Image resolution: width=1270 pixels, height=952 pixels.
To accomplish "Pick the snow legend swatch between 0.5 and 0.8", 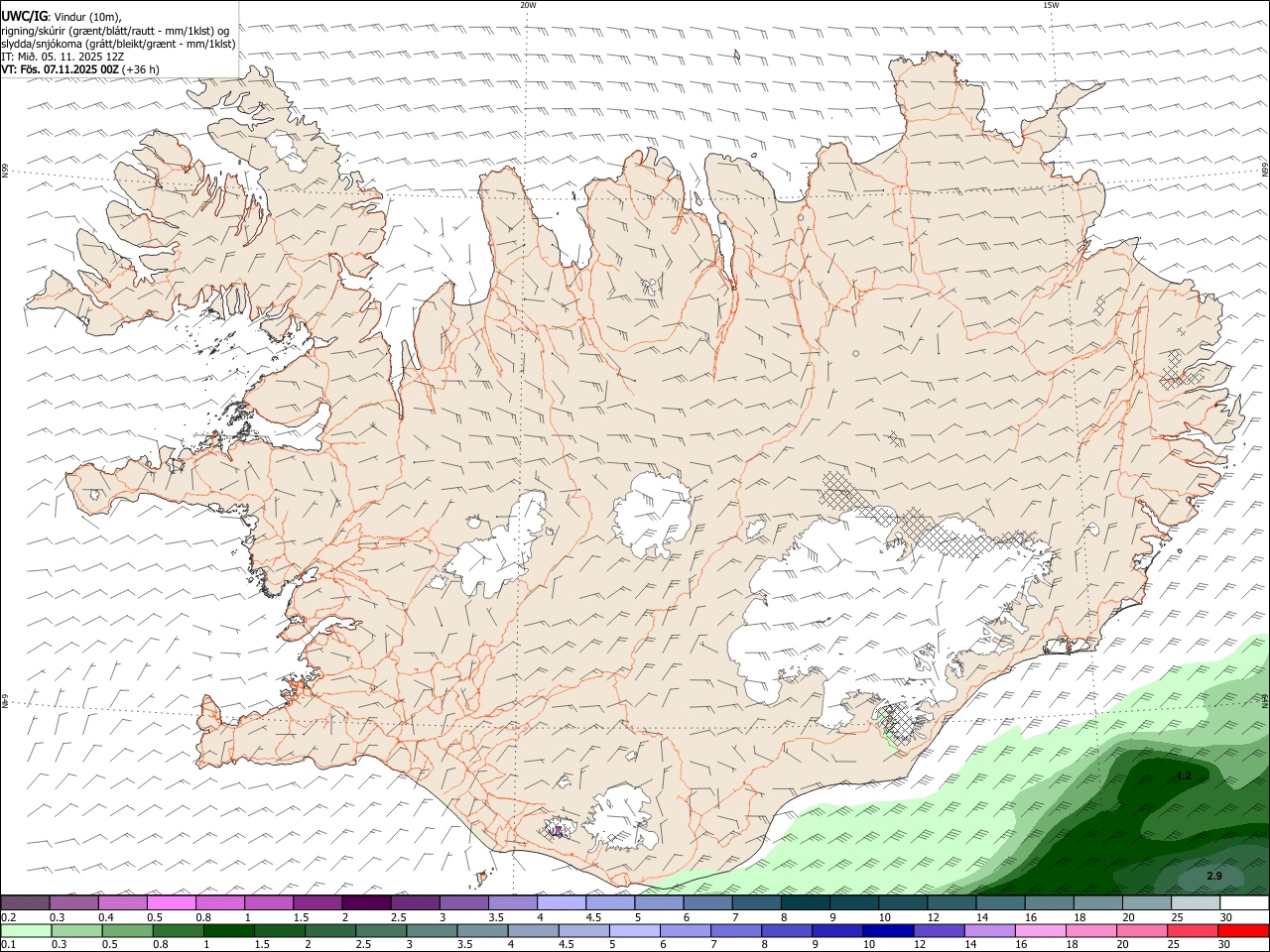I will [x=171, y=902].
